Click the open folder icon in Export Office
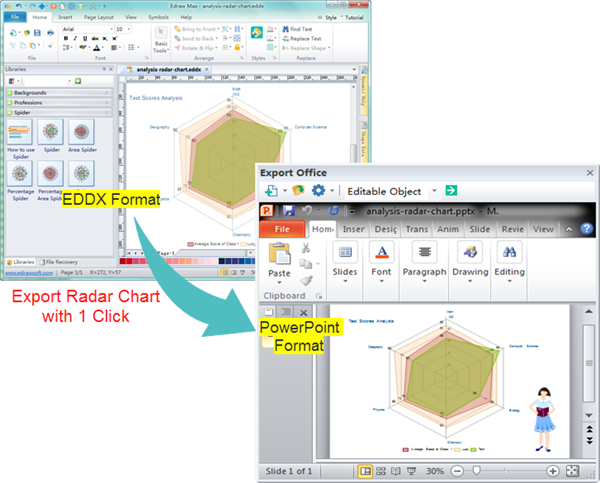The width and height of the screenshot is (600, 483). pyautogui.click(x=298, y=190)
